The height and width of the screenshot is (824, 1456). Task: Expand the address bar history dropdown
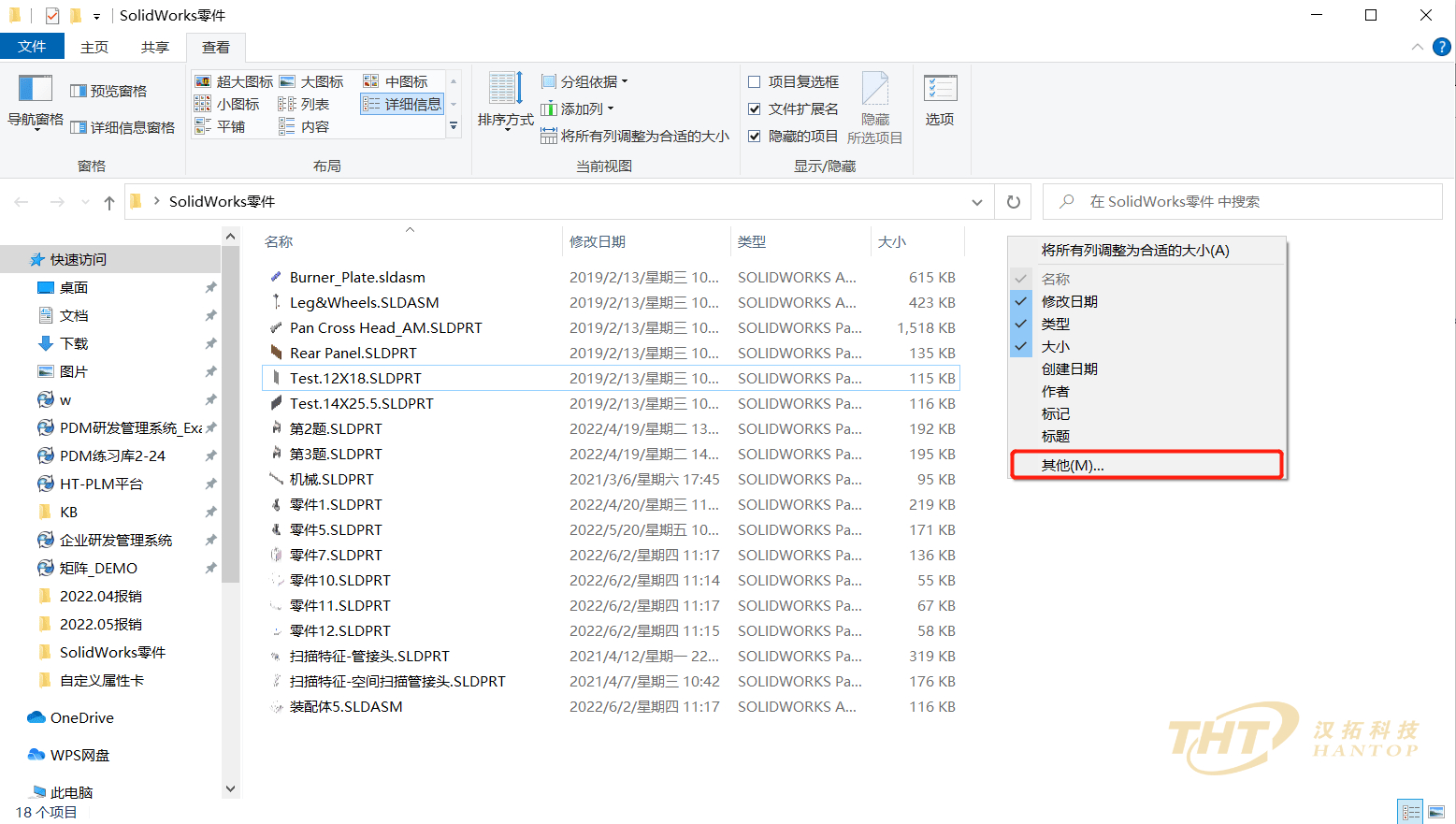pyautogui.click(x=977, y=202)
